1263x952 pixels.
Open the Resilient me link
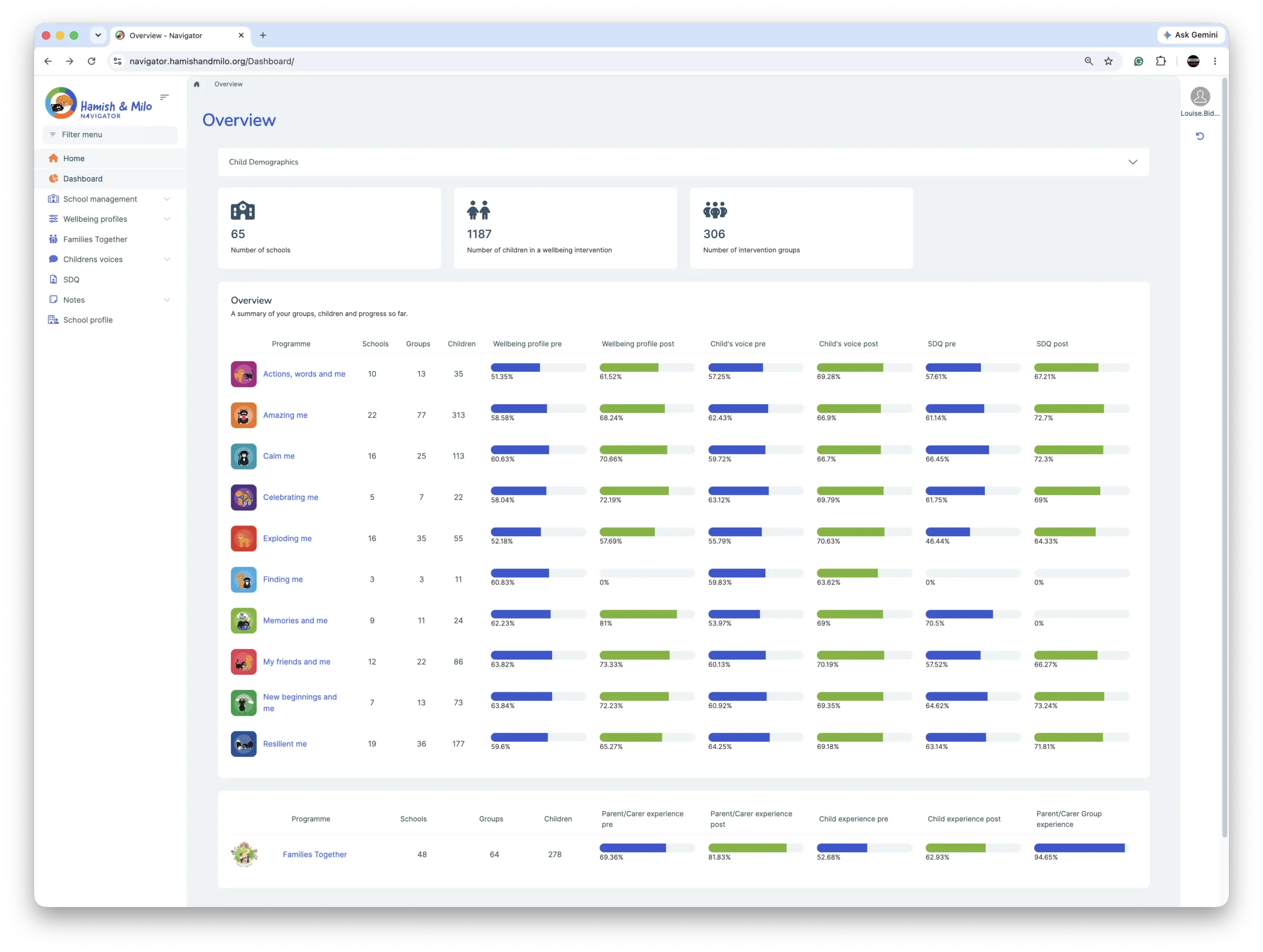[285, 744]
